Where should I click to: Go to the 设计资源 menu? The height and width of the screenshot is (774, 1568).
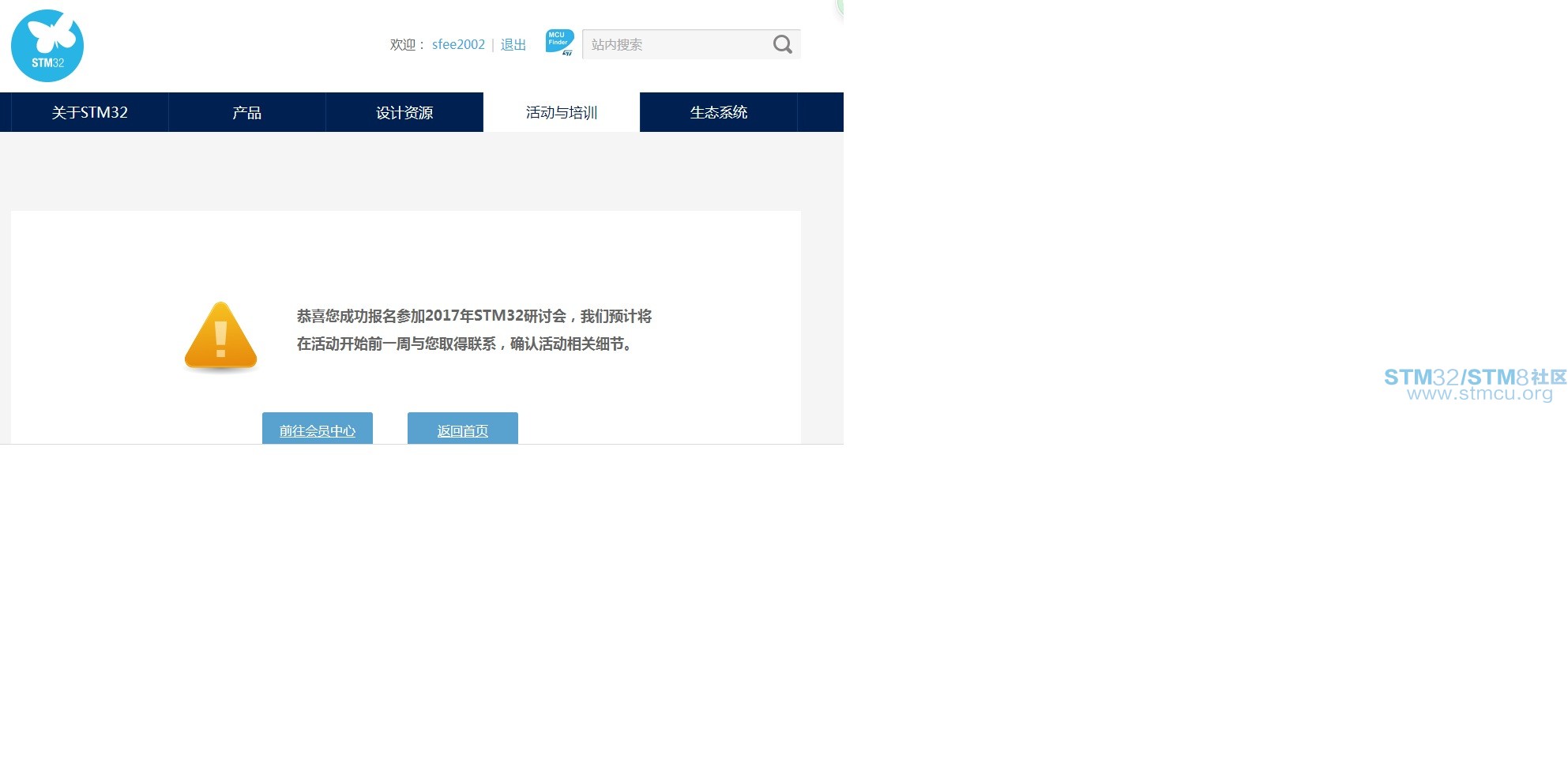[404, 112]
